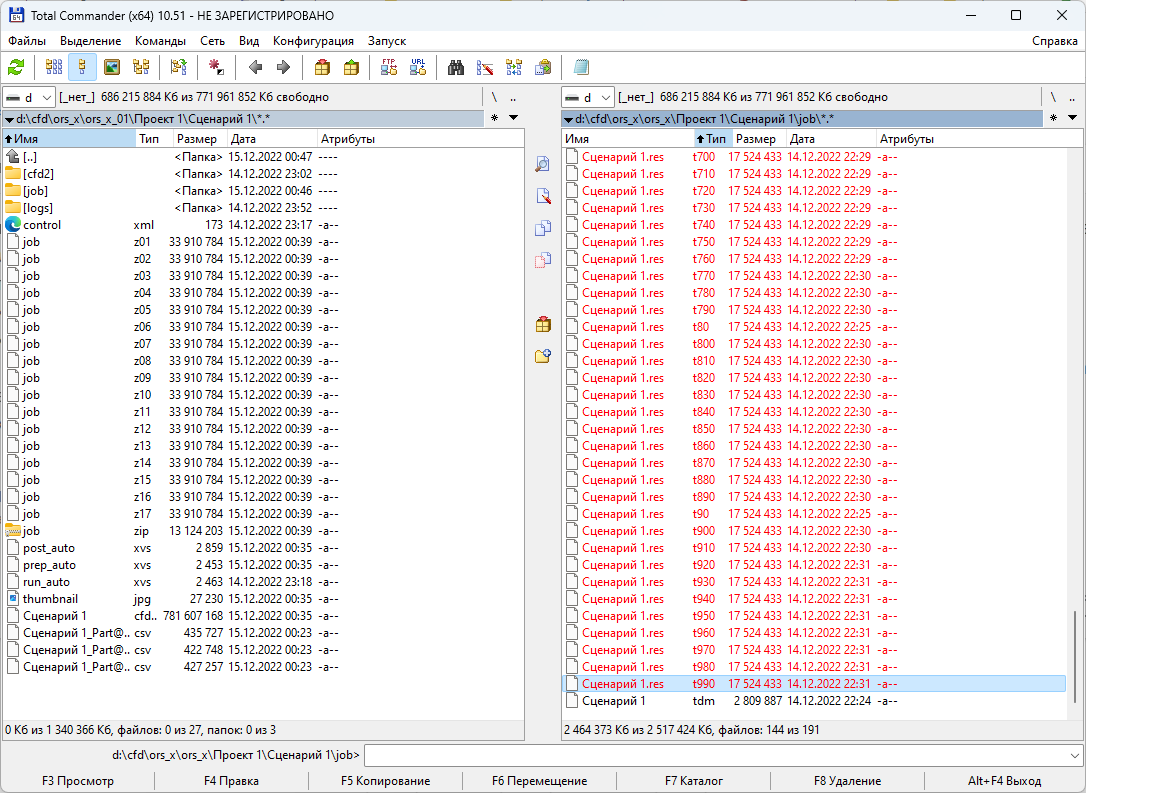The image size is (1152, 793).
Task: Open the FTP connect icon
Action: [389, 68]
